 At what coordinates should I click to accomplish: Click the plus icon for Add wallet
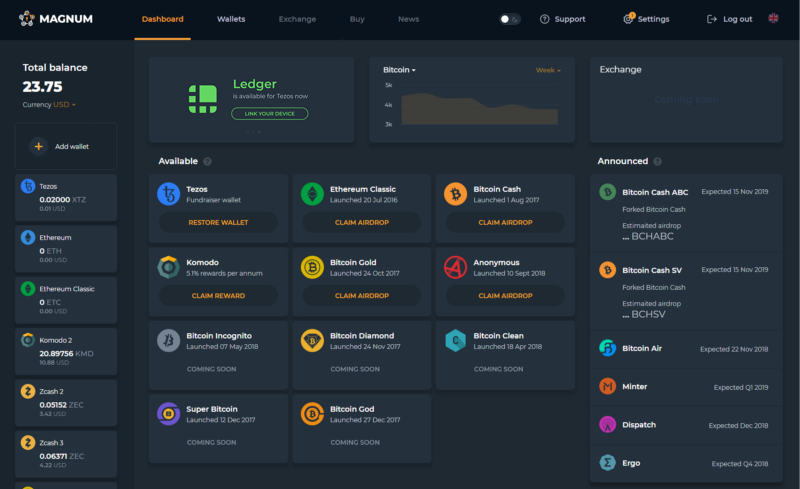[x=38, y=146]
